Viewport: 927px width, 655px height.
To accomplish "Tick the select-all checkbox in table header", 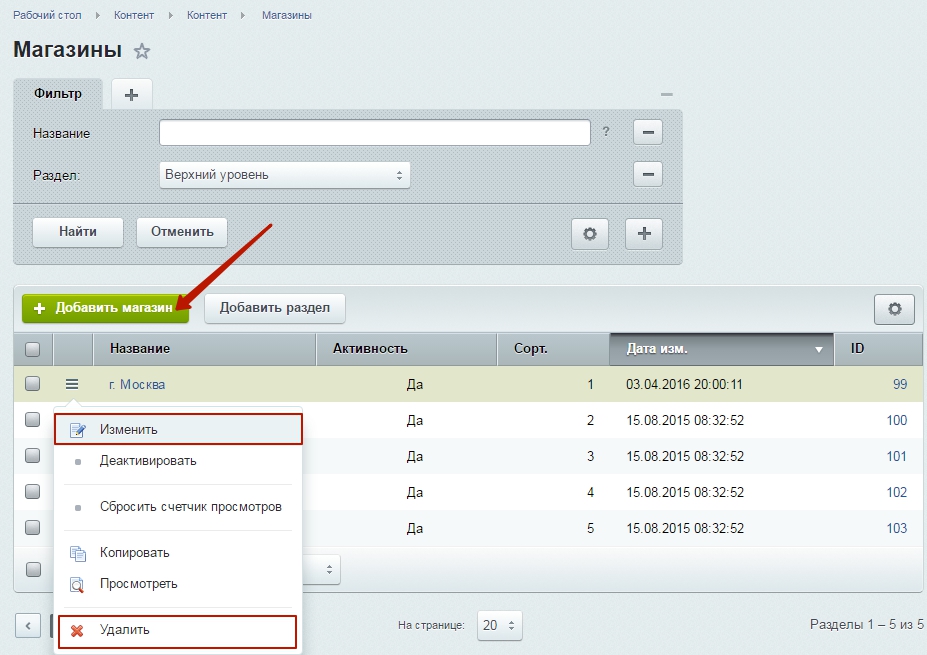I will (33, 349).
